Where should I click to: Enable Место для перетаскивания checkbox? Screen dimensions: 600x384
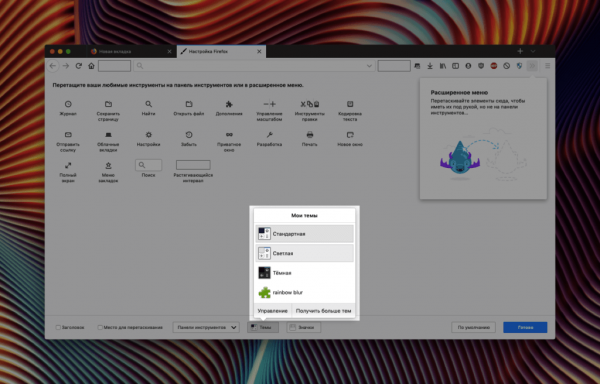pos(100,327)
